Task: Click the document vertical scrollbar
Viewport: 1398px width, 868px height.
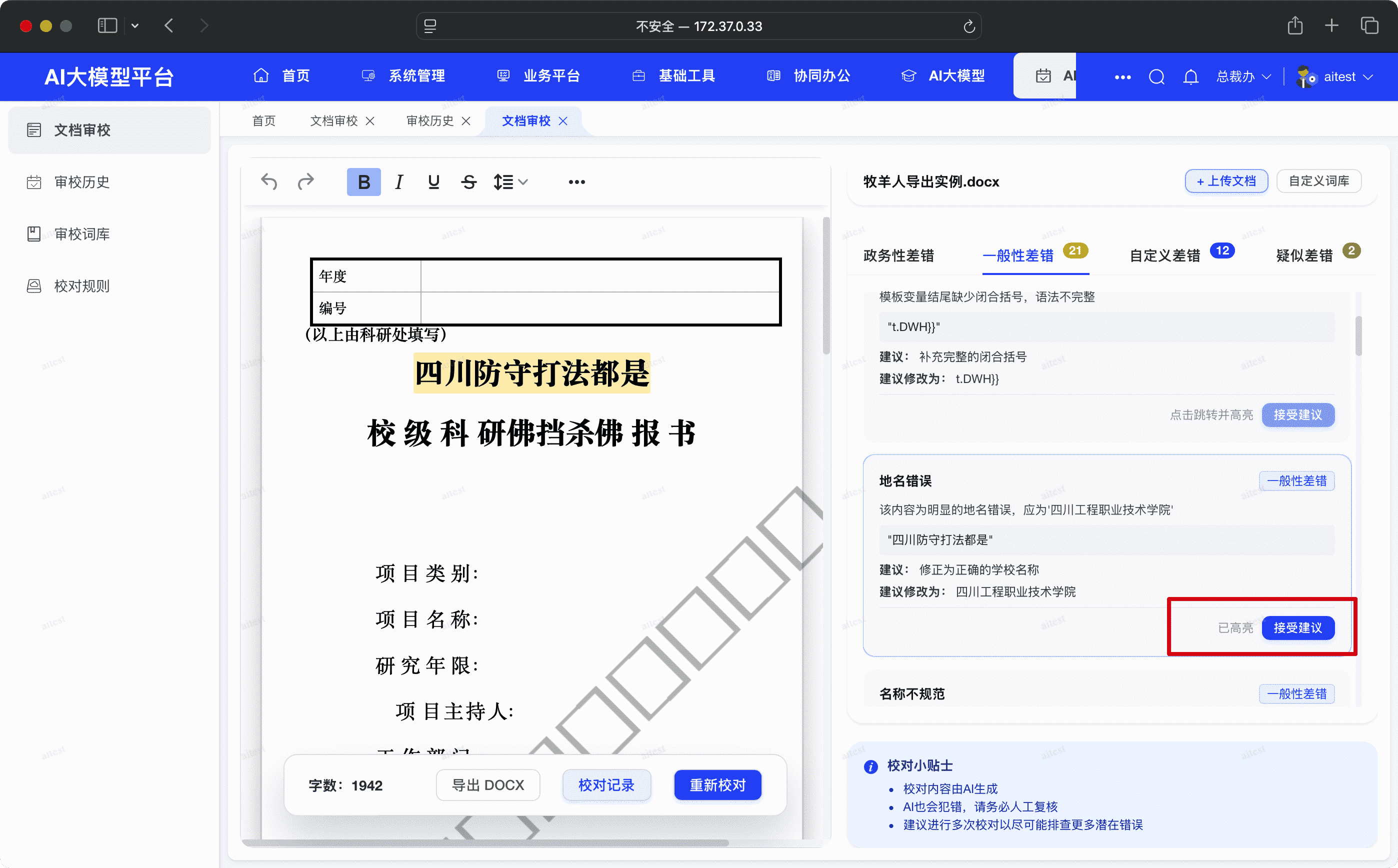Action: point(826,285)
